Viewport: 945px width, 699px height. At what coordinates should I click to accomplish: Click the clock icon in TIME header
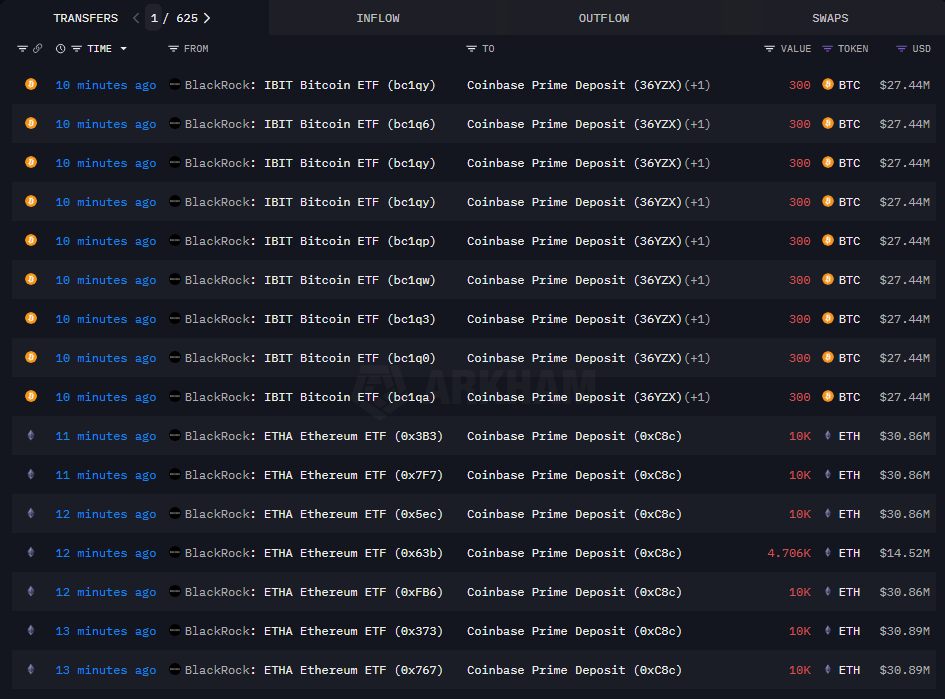tap(60, 49)
